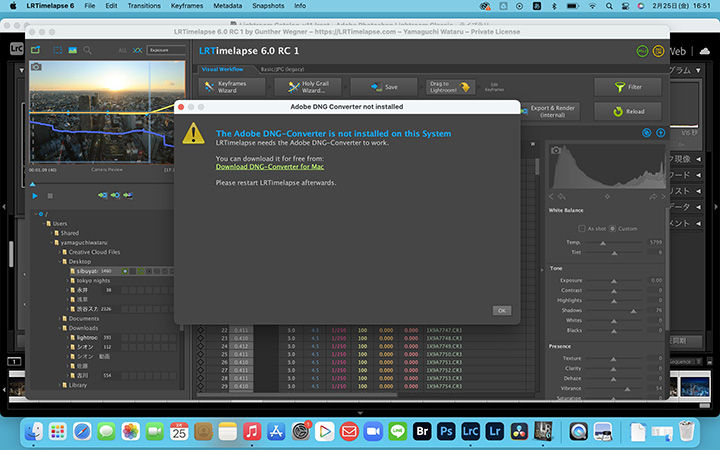
Task: Click the camera icon on the histogram
Action: click(x=556, y=150)
